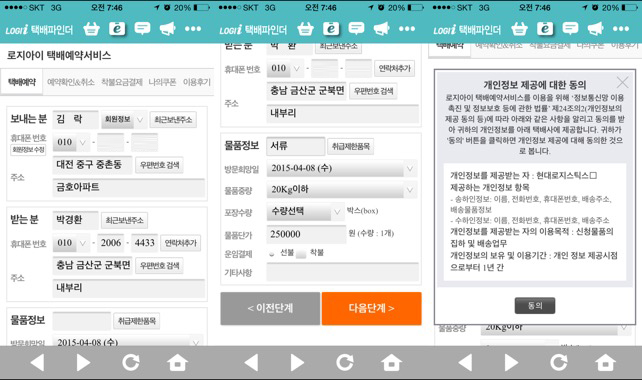Viewport: 642px width, 380px height.
Task: Open the 이용후기 tab under 로지아이 택배예약서비스
Action: coord(197,82)
